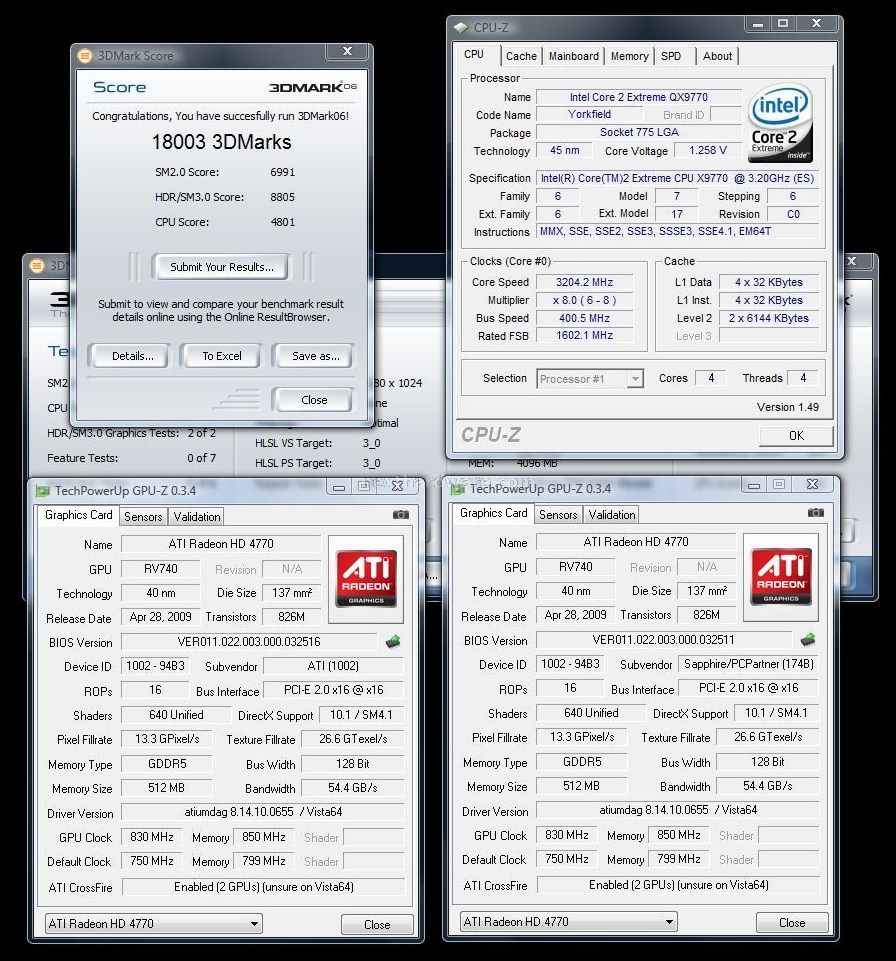Click Subvendor field showing Sapphire/PCPartner

[748, 664]
